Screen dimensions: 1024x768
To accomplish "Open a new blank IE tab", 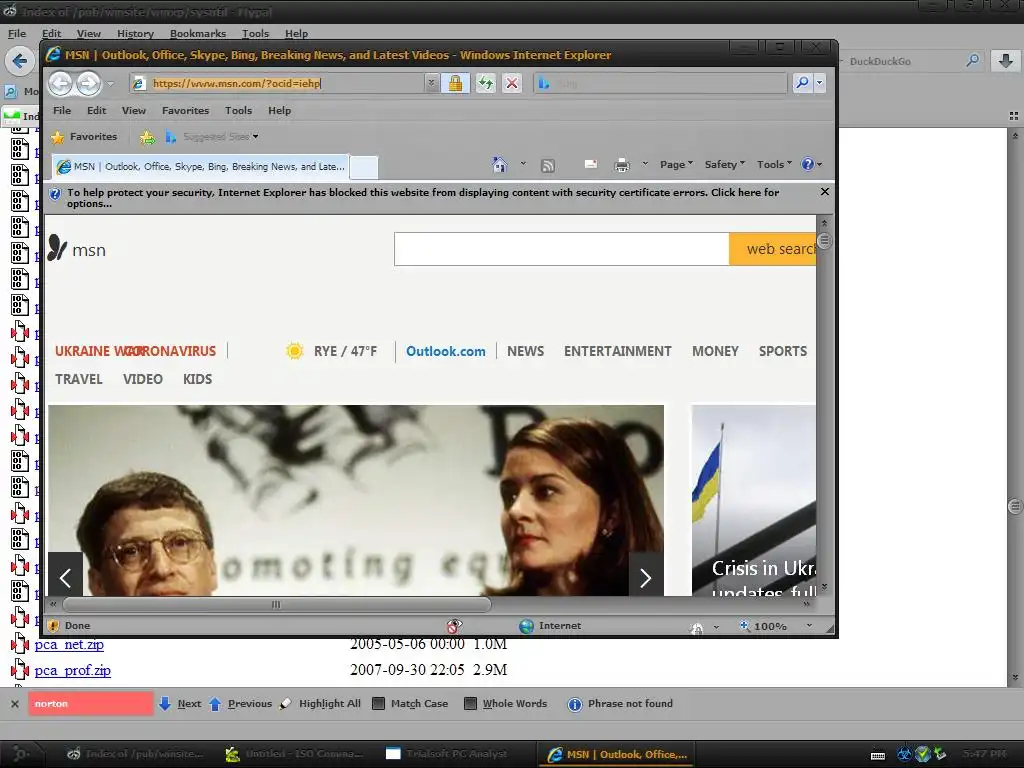I will 364,167.
